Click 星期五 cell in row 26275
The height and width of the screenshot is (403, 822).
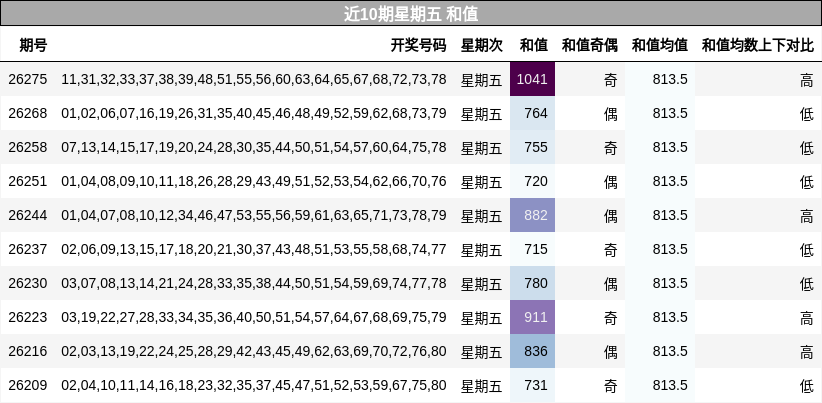tap(482, 80)
